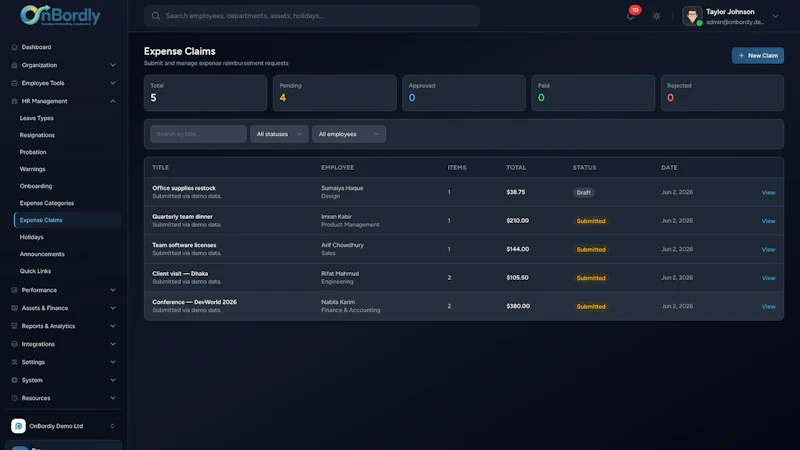Collapse the HR Management chevron
The image size is (800, 450).
(113, 101)
